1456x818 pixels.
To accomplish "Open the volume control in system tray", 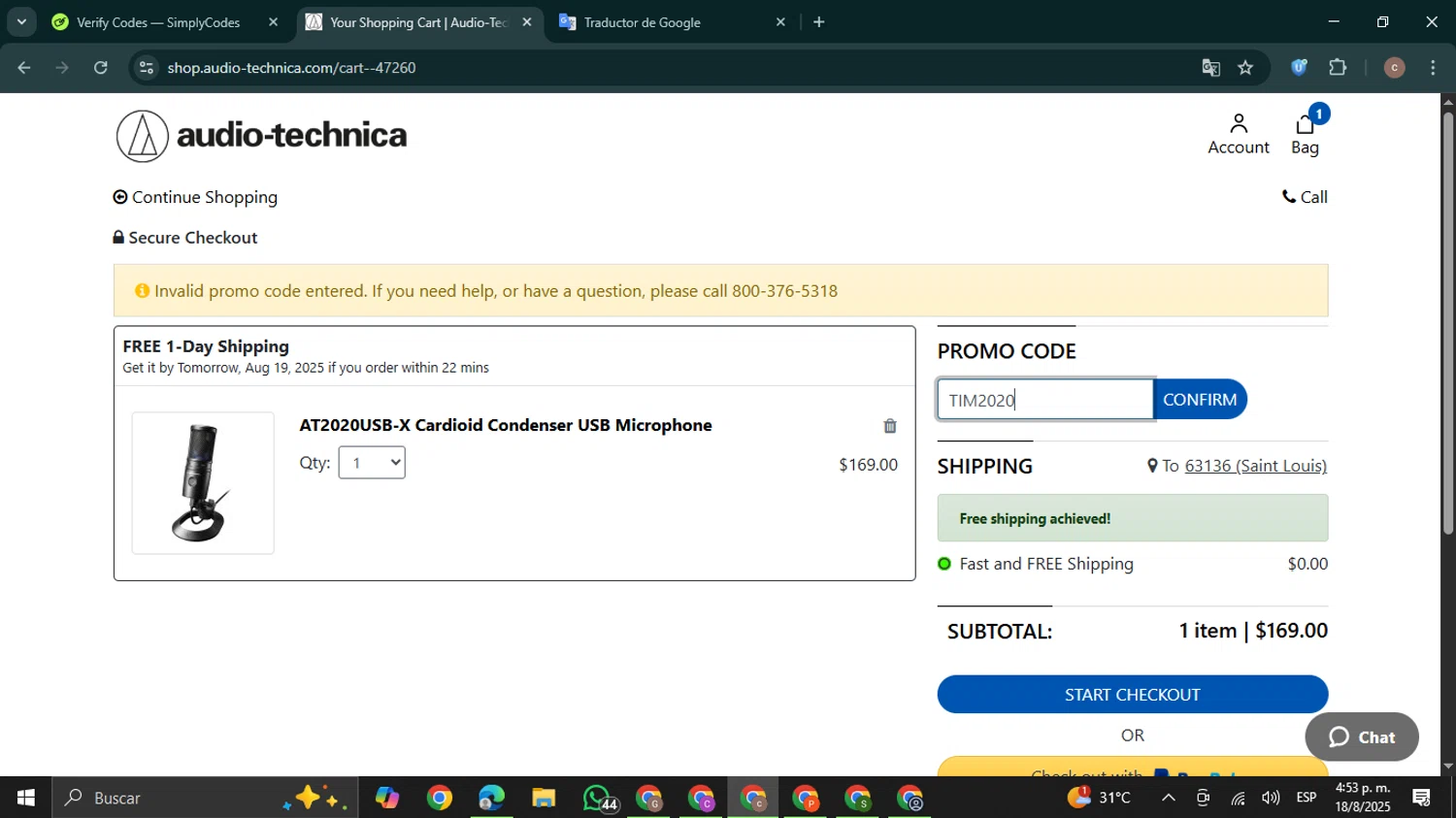I will pos(1271,798).
